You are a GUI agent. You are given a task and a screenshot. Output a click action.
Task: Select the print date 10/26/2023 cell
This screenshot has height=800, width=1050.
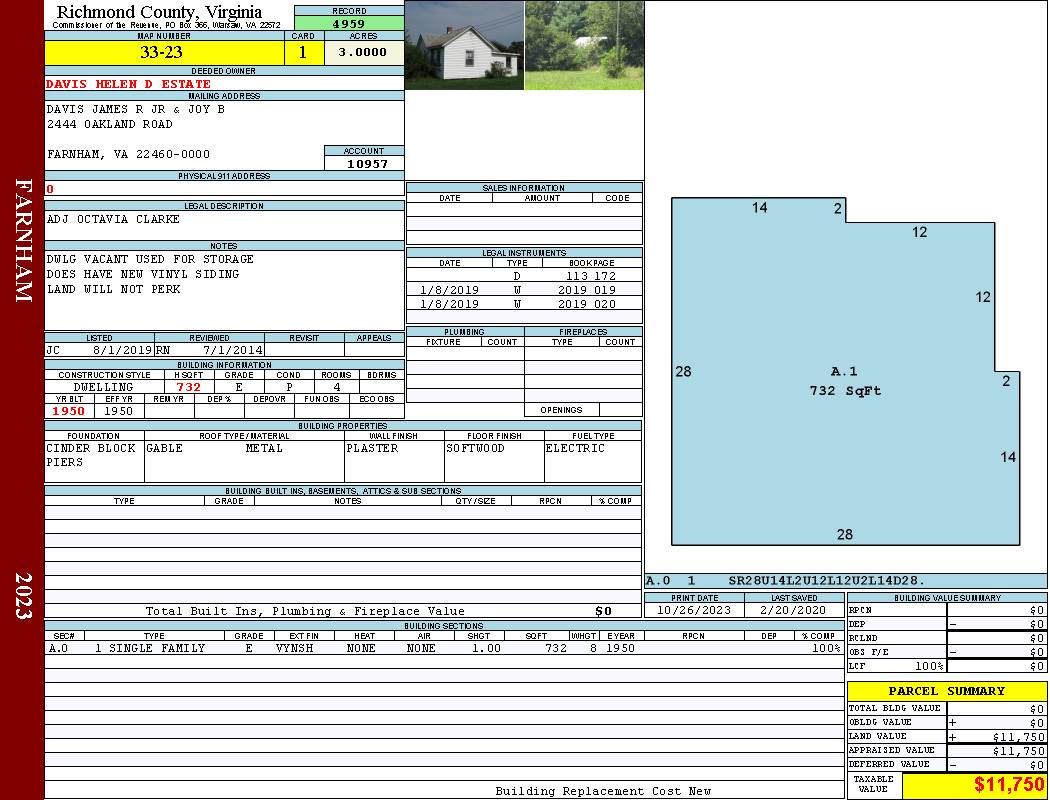pyautogui.click(x=694, y=610)
